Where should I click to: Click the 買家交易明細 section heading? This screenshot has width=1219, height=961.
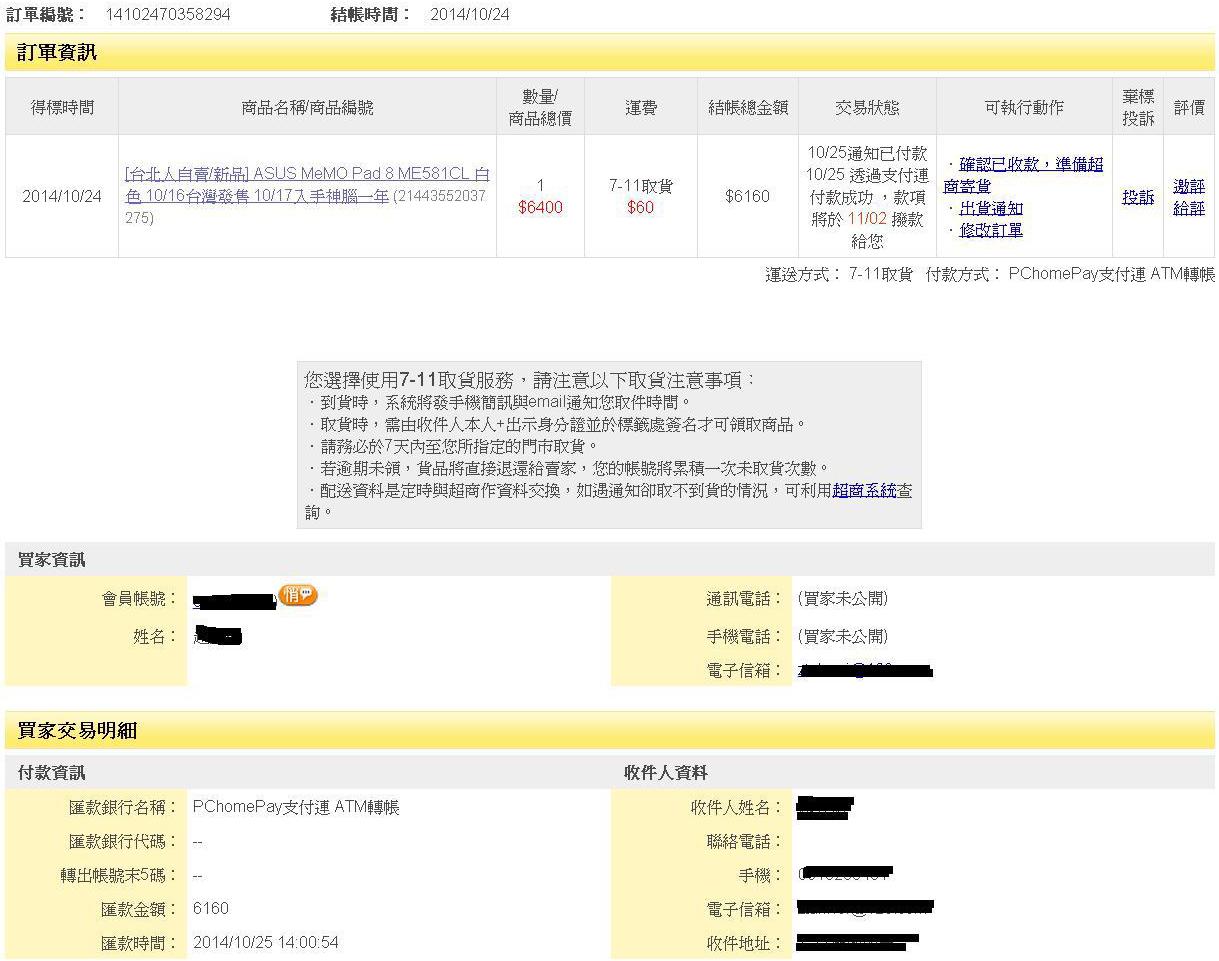pos(77,731)
